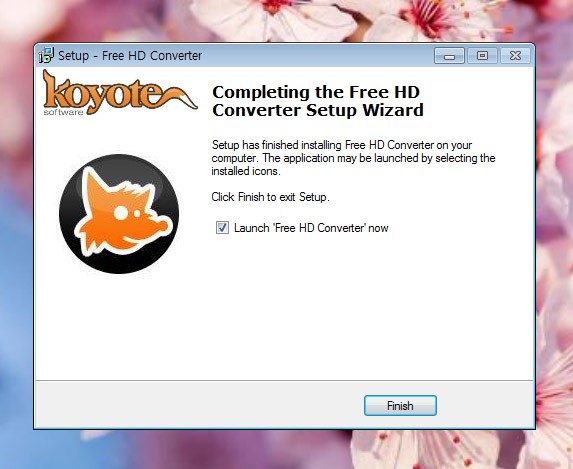Click the word 'software' under the Koyote logo
The height and width of the screenshot is (469, 573).
point(64,112)
